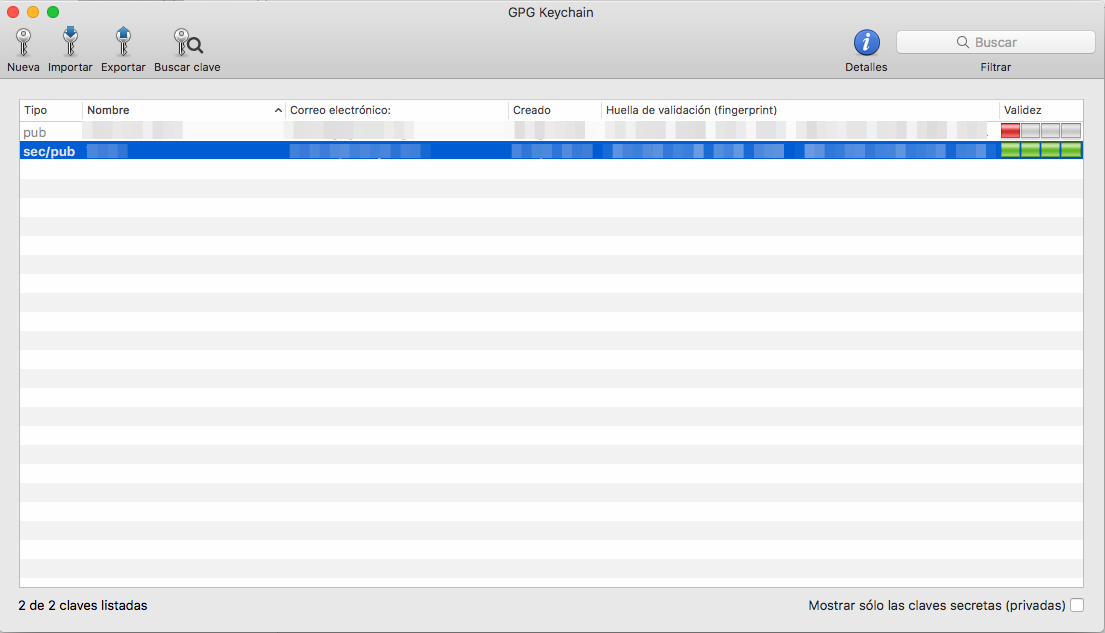This screenshot has width=1105, height=633.
Task: Click the Nueva key icon
Action: coord(23,42)
